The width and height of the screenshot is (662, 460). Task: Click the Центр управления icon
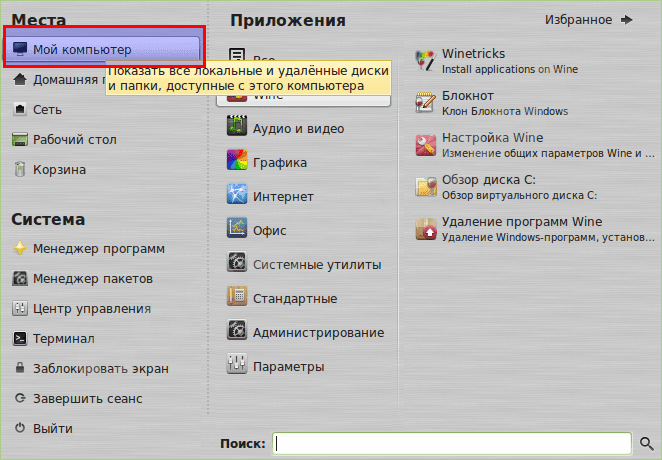pyautogui.click(x=20, y=308)
